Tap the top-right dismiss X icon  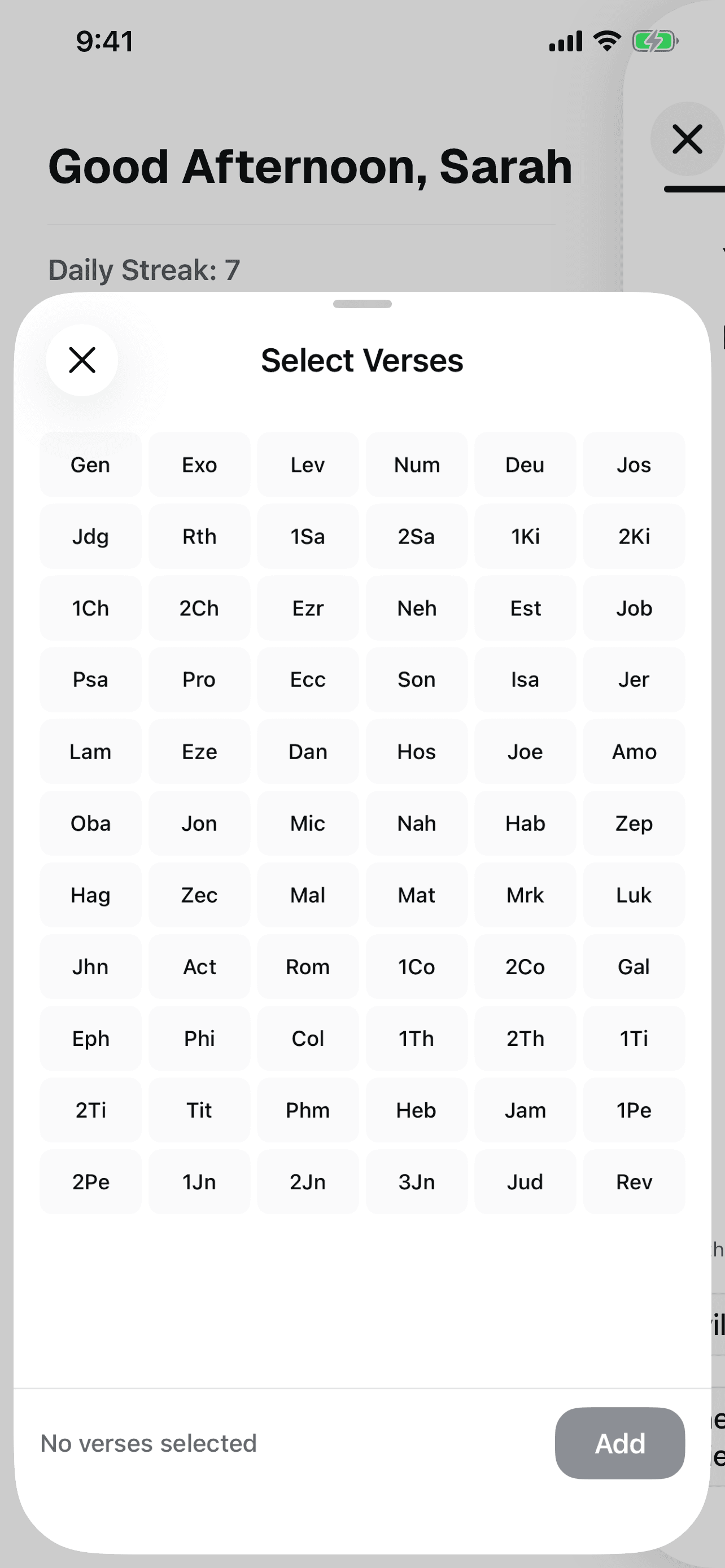(687, 139)
